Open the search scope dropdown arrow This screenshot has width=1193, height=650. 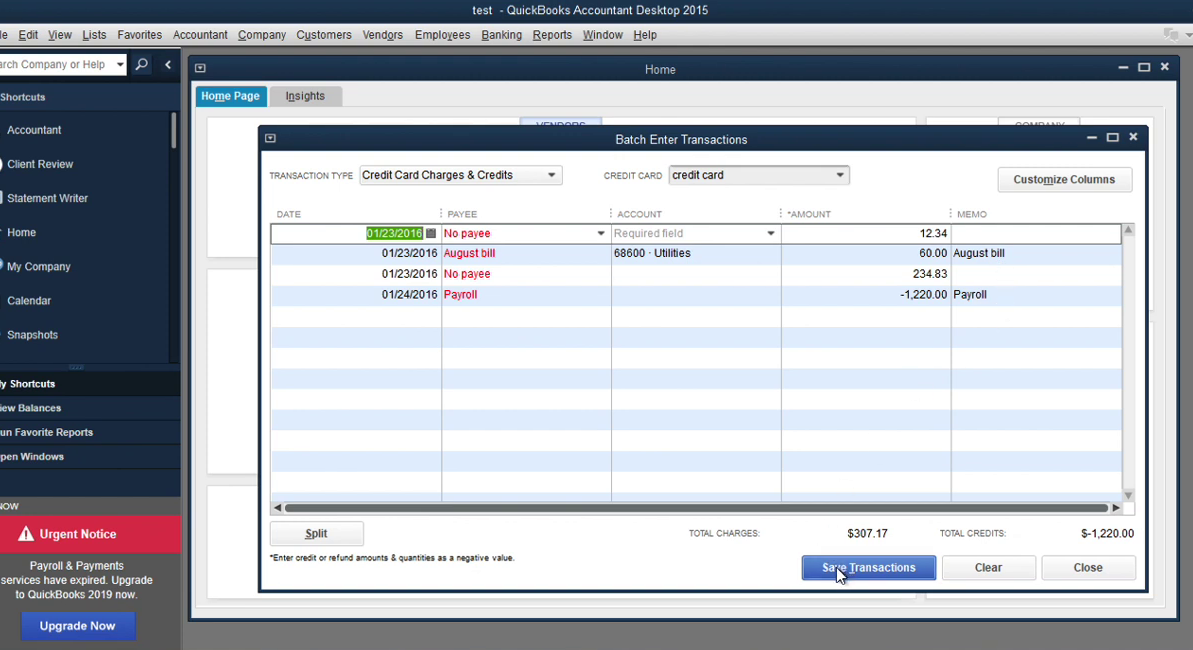coord(120,65)
